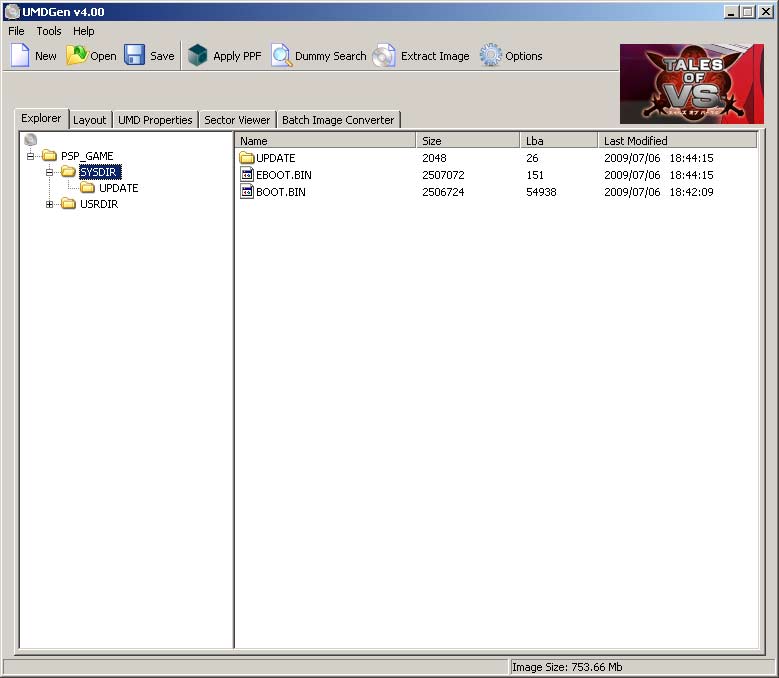
Task: Click the Apply PPF box icon
Action: (197, 55)
